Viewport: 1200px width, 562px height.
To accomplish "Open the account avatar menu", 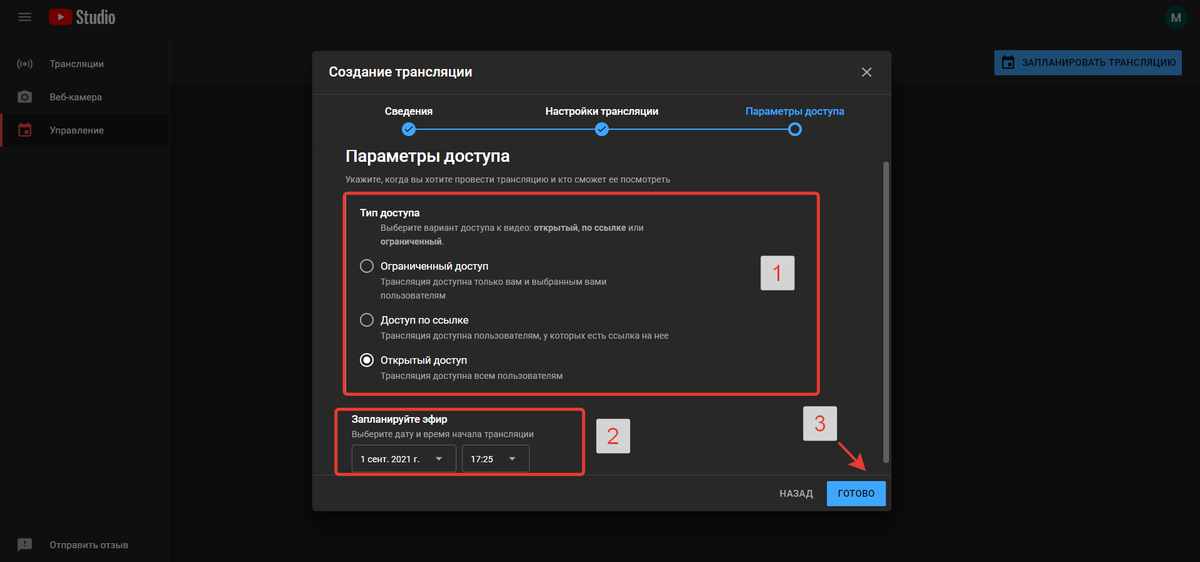I will [x=1174, y=17].
